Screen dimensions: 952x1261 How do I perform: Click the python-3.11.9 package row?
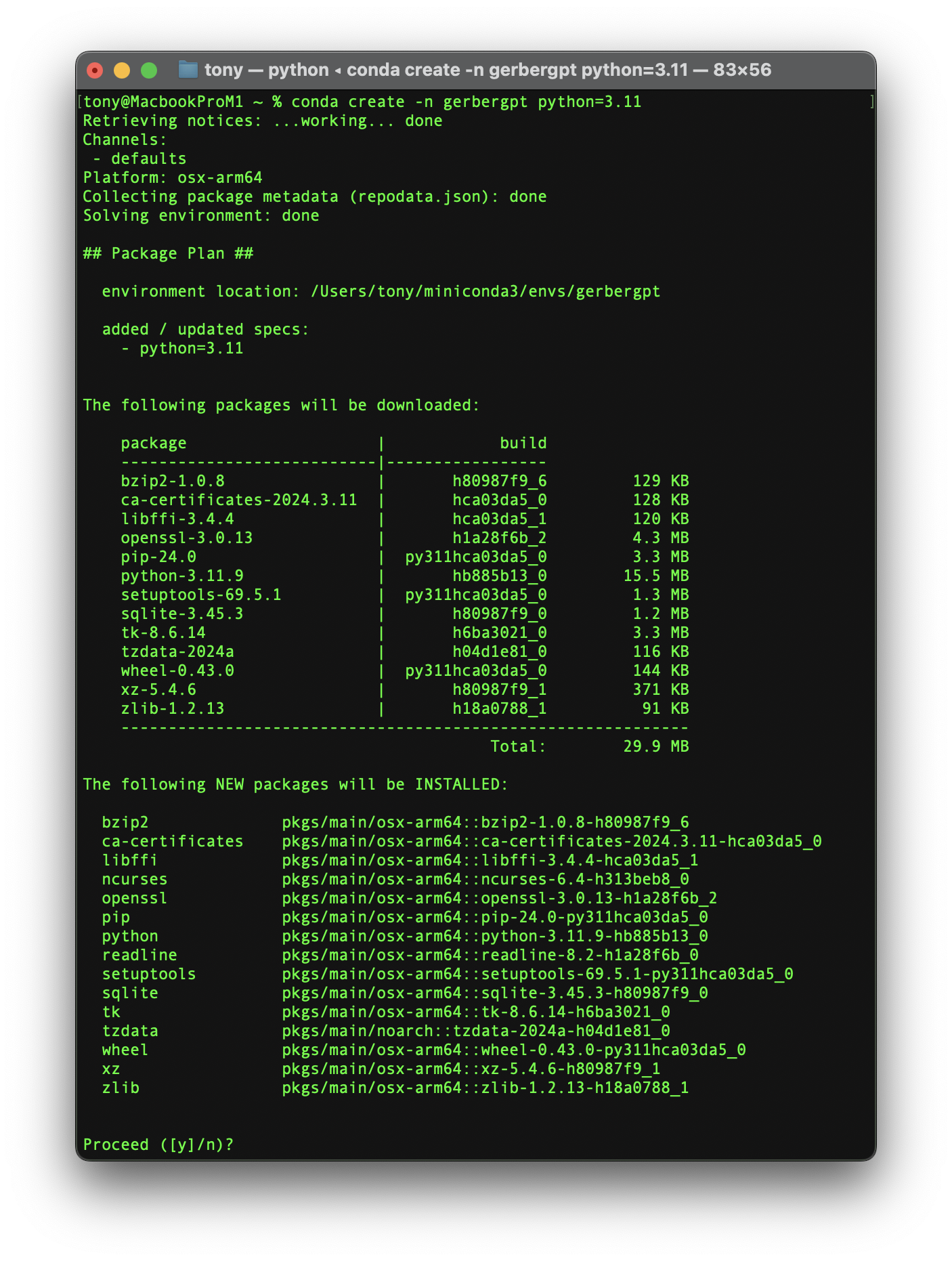[x=404, y=576]
